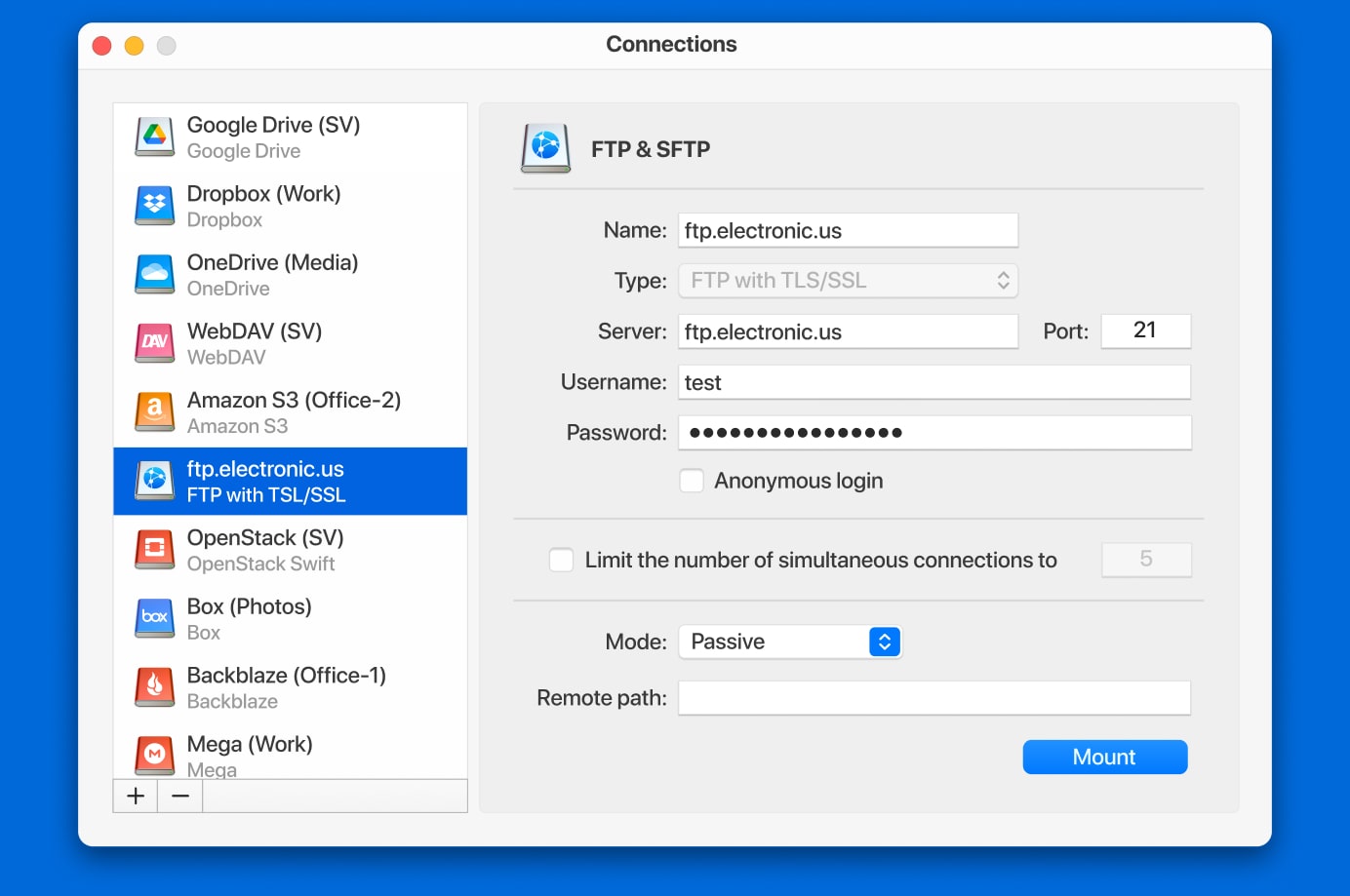Open the Mode dropdown showing Passive
This screenshot has width=1350, height=896.
(x=789, y=642)
